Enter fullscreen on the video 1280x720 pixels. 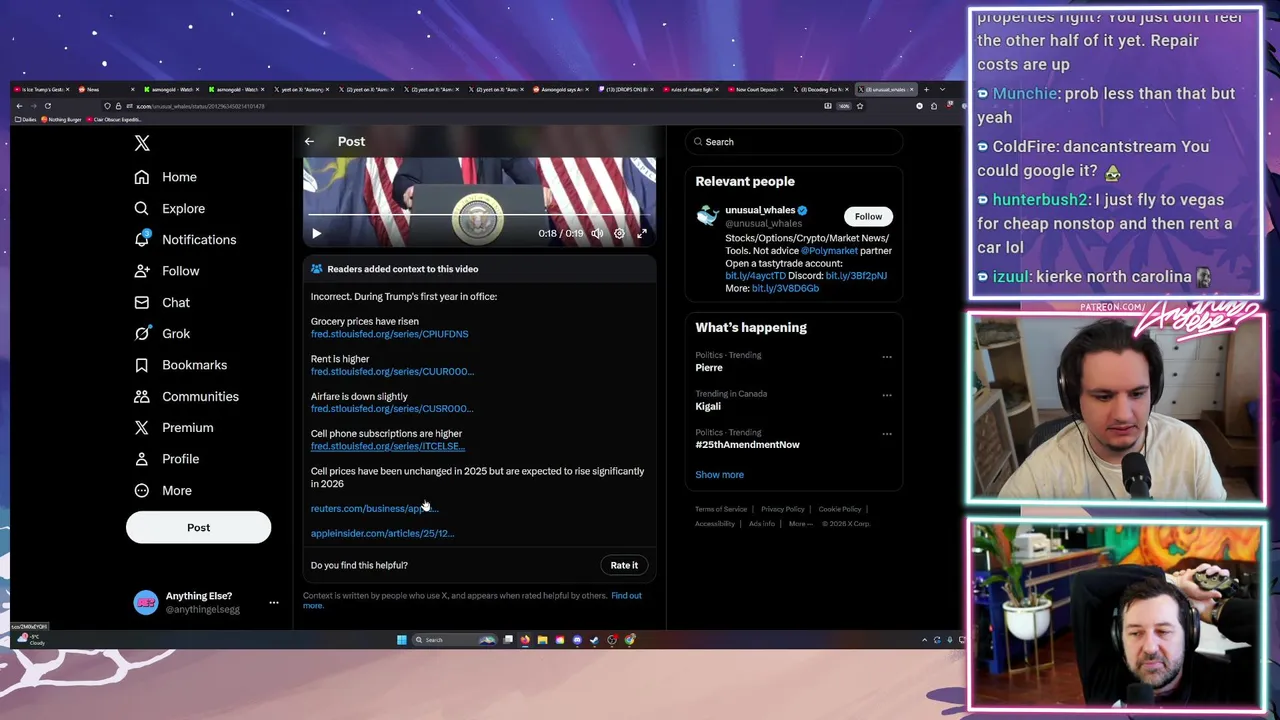click(x=642, y=233)
